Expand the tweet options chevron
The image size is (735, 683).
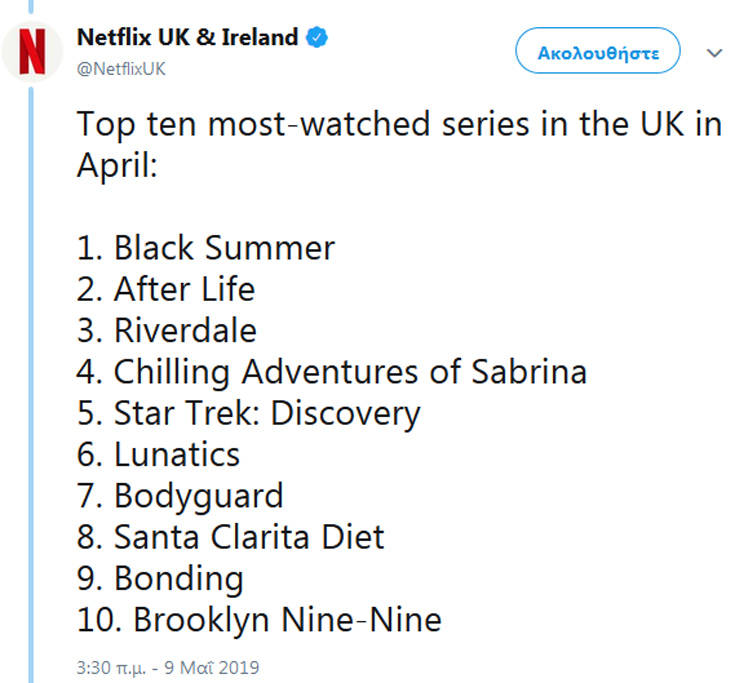(714, 53)
